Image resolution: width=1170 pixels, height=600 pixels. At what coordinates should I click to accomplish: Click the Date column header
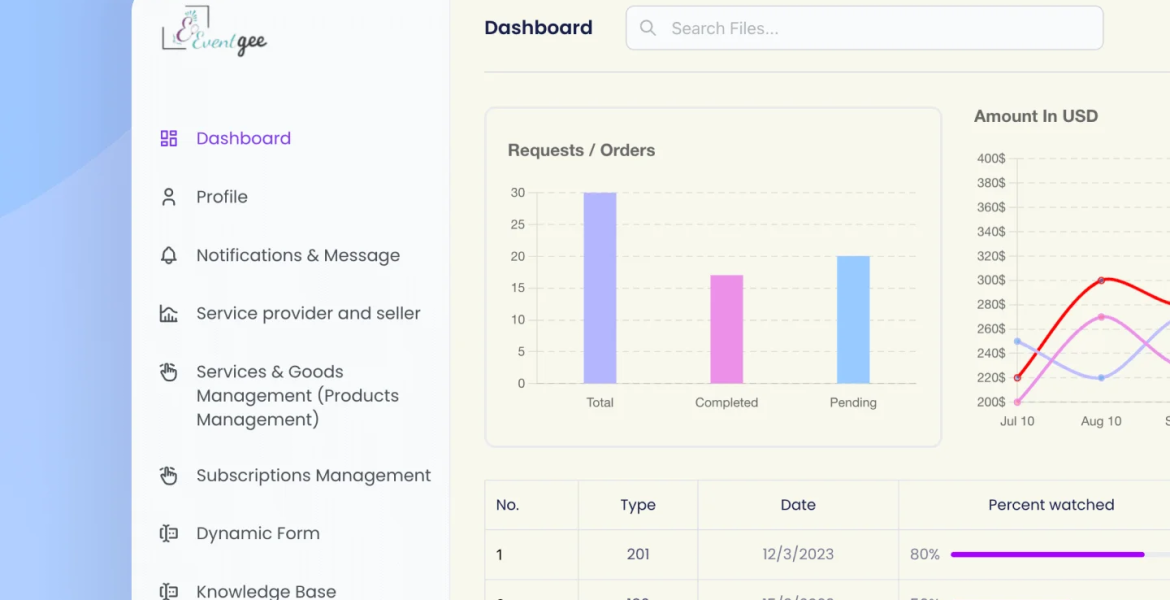point(798,505)
